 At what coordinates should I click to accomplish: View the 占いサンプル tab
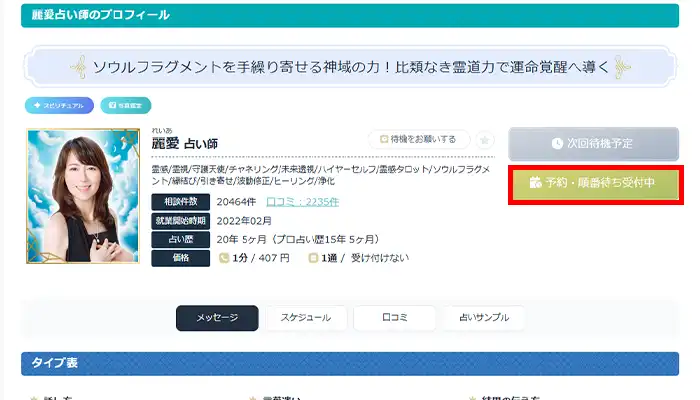[x=484, y=318]
